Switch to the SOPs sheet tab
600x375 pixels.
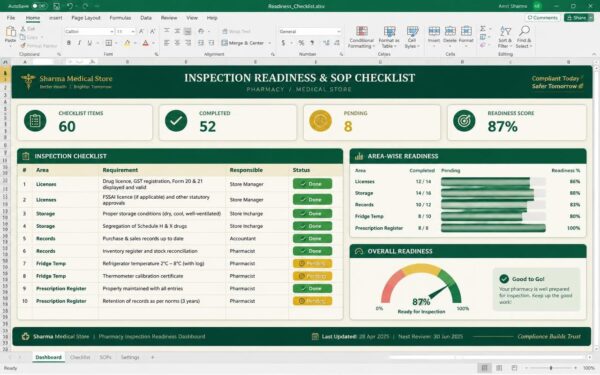pos(105,357)
